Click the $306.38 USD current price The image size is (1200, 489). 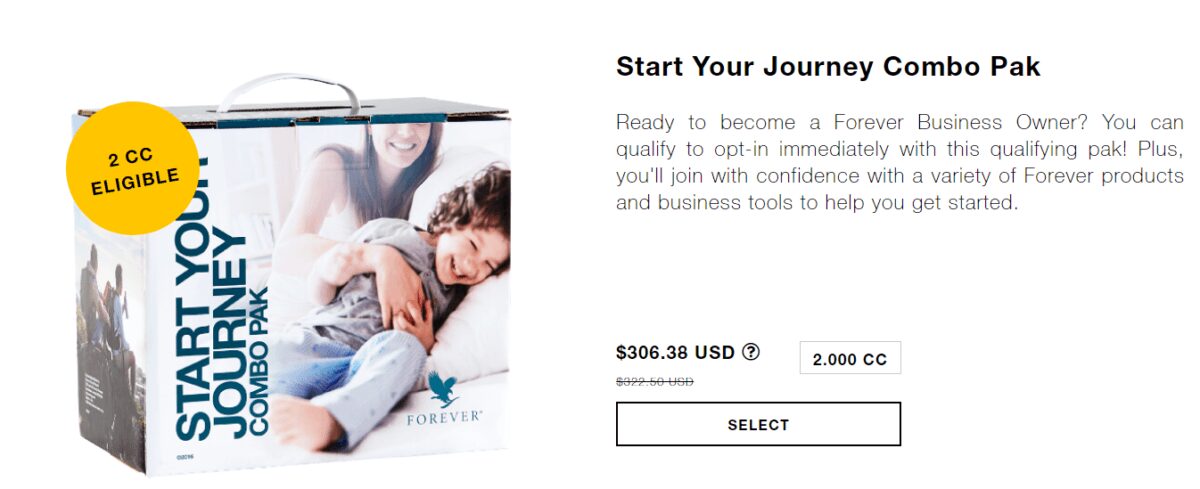(675, 352)
